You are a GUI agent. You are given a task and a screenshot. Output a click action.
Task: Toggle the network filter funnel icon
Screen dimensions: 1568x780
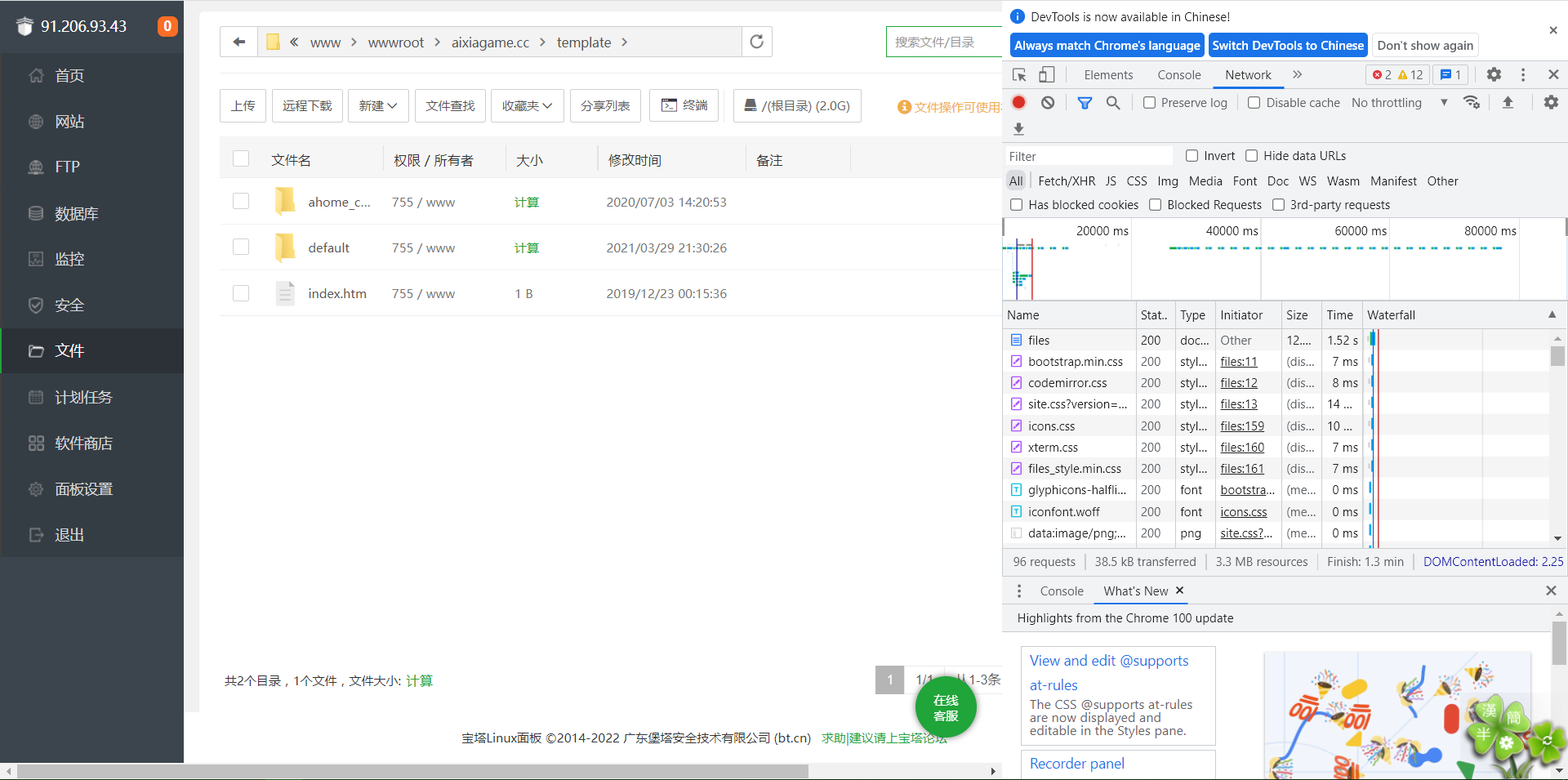tap(1085, 102)
